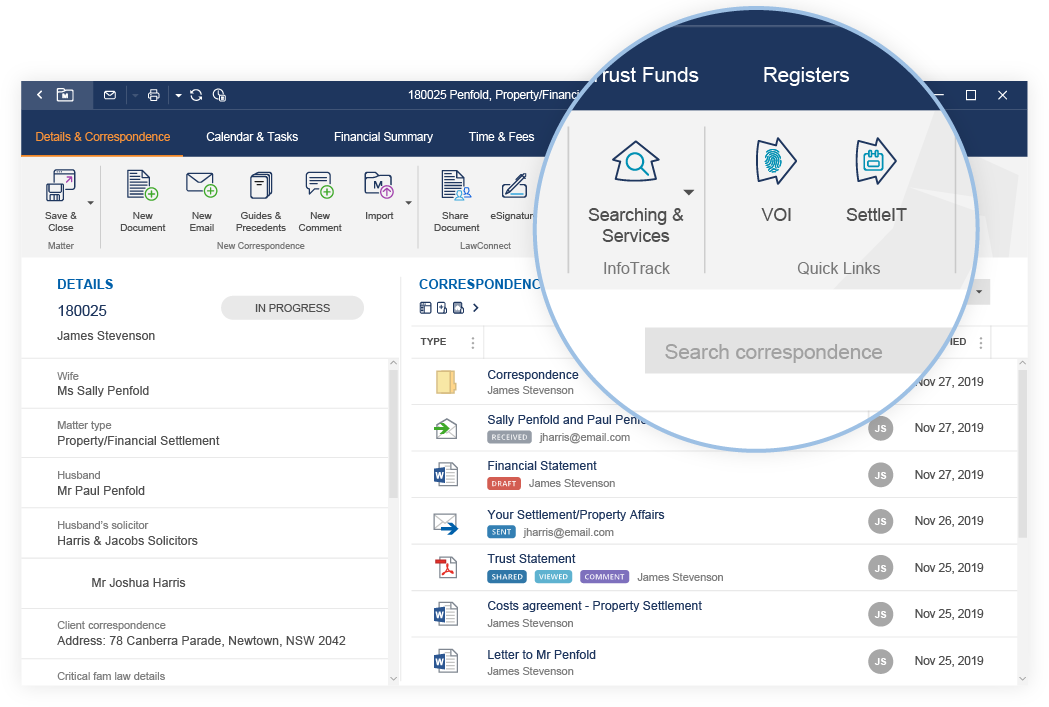Select the Client correspondence address row
The height and width of the screenshot is (707, 1049).
pos(205,633)
